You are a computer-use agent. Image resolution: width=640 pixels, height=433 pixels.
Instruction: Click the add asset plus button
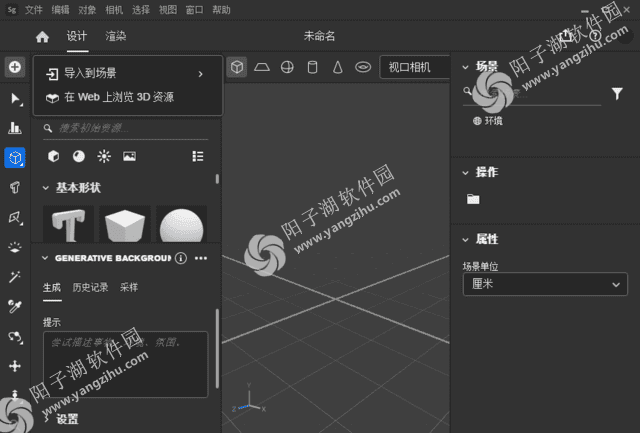point(15,67)
